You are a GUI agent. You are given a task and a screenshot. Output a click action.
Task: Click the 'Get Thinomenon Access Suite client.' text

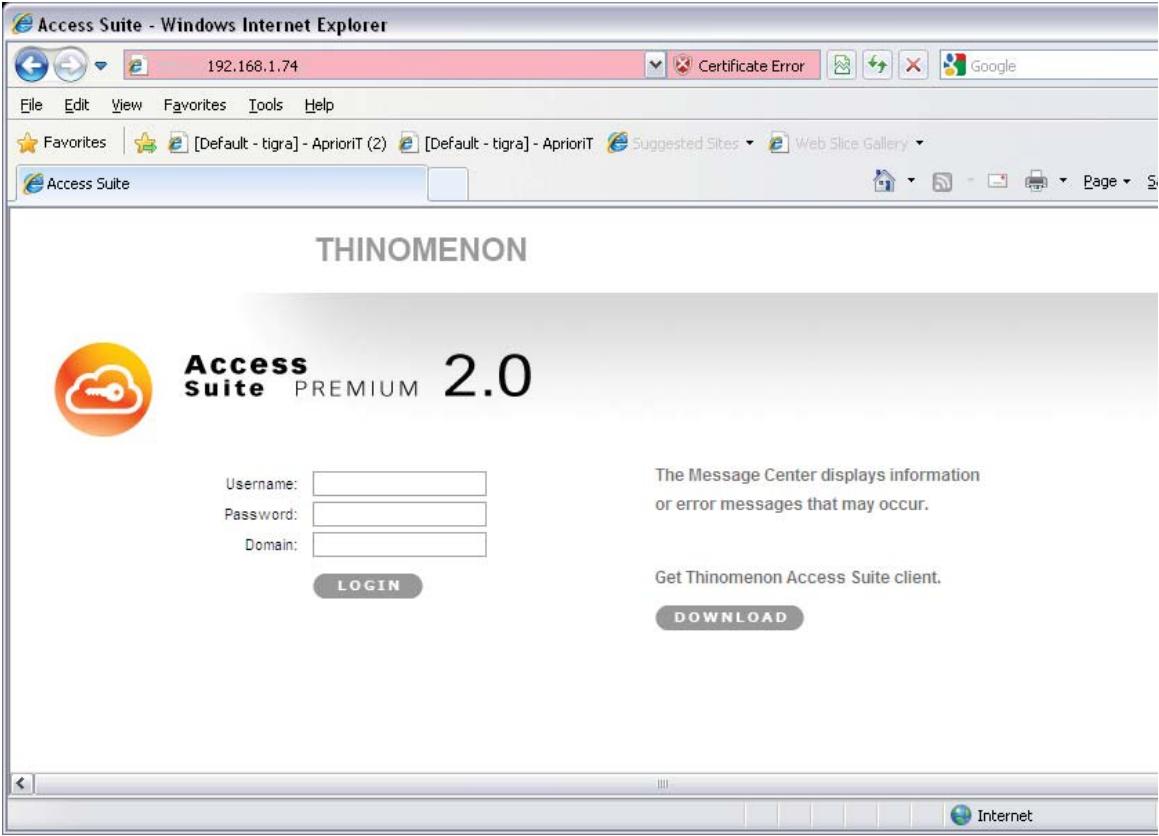(798, 577)
